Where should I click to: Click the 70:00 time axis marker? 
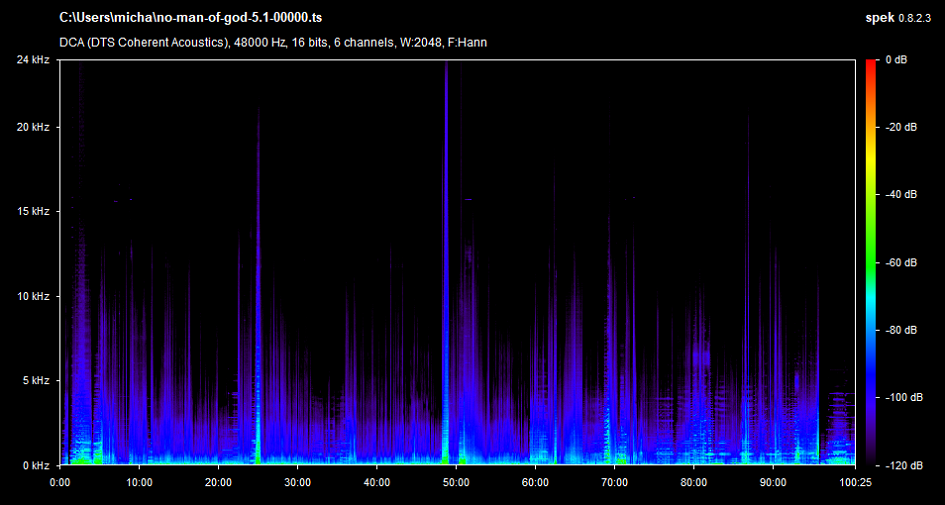point(614,482)
